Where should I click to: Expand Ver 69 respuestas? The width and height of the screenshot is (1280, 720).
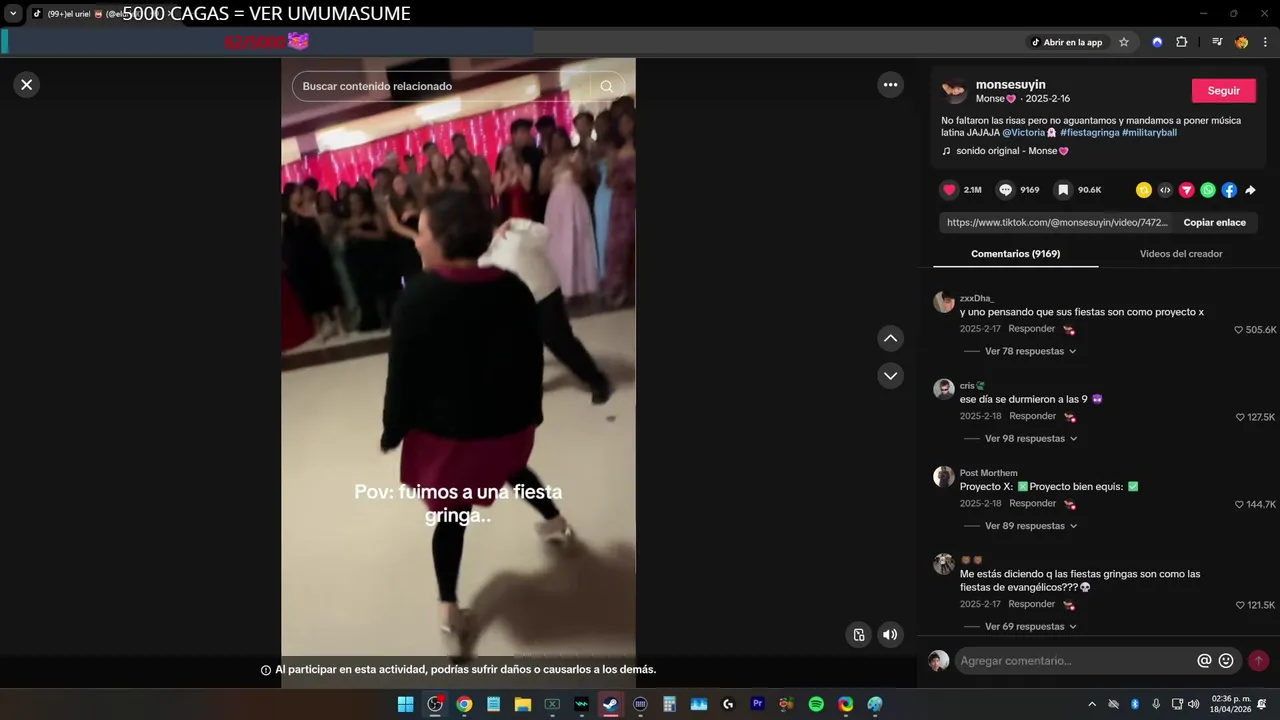click(x=1030, y=627)
